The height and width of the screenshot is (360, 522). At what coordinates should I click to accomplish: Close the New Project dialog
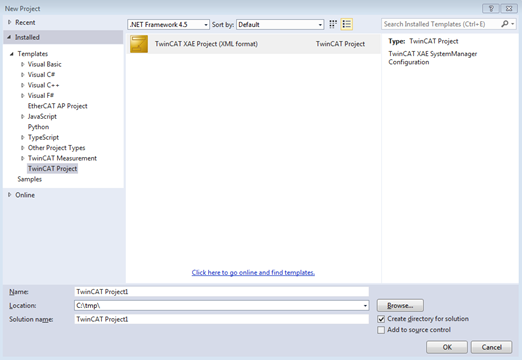pyautogui.click(x=509, y=8)
